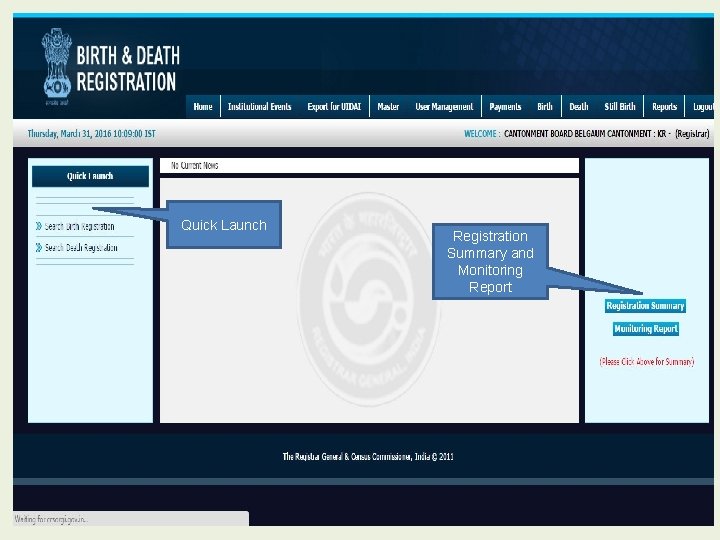Click the Quick Launch panel header
This screenshot has width=720, height=540.
tap(90, 176)
